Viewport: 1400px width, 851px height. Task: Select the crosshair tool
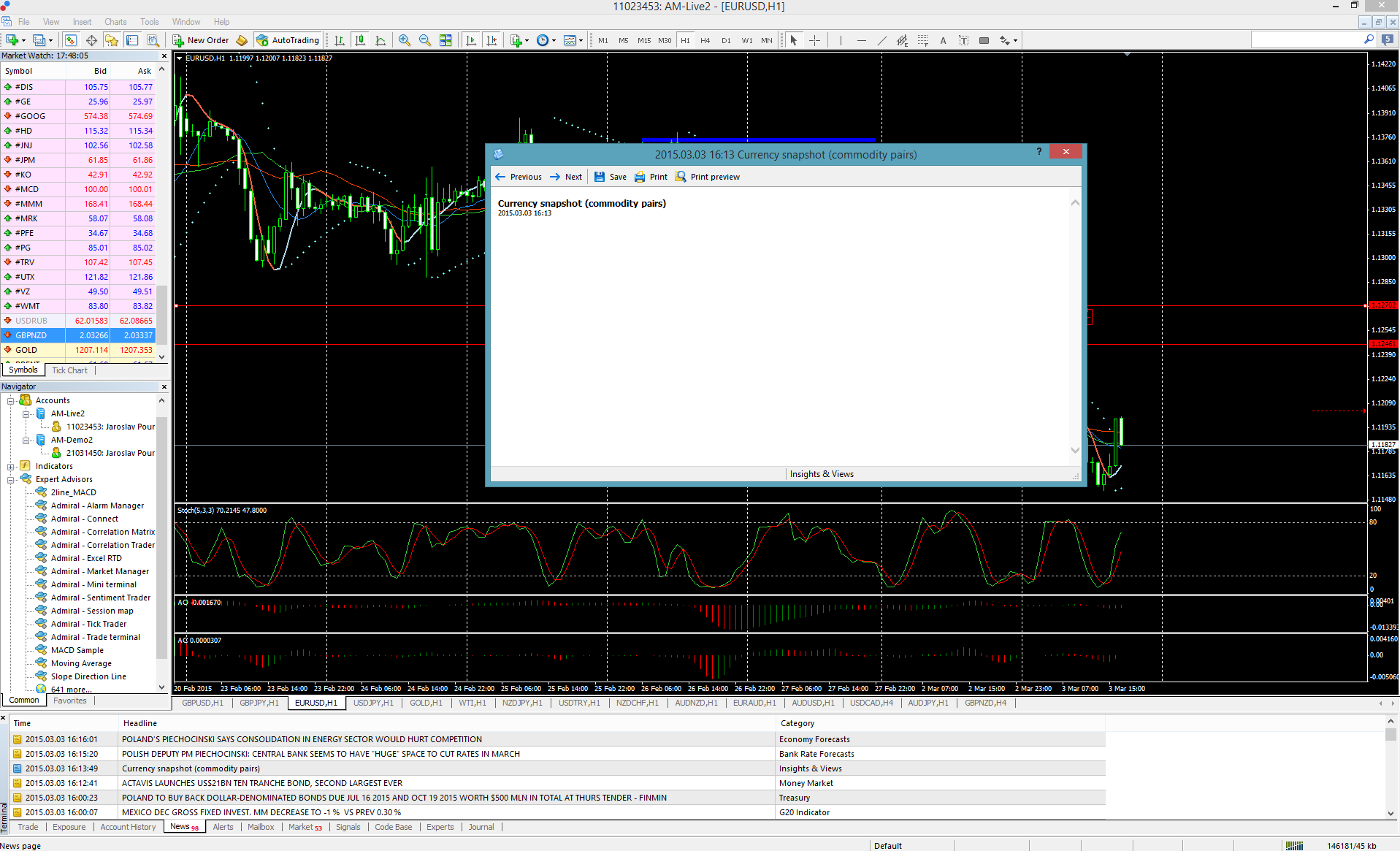tap(814, 40)
